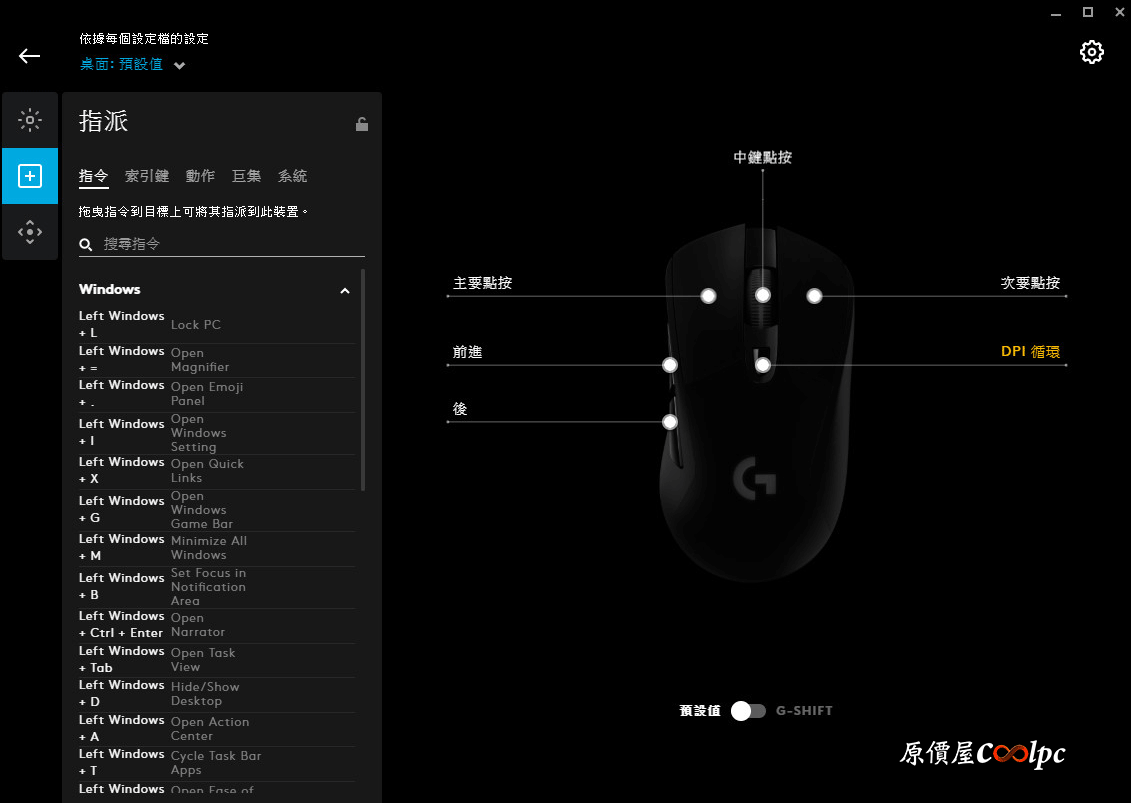Click the command list scrollbar

pyautogui.click(x=363, y=380)
